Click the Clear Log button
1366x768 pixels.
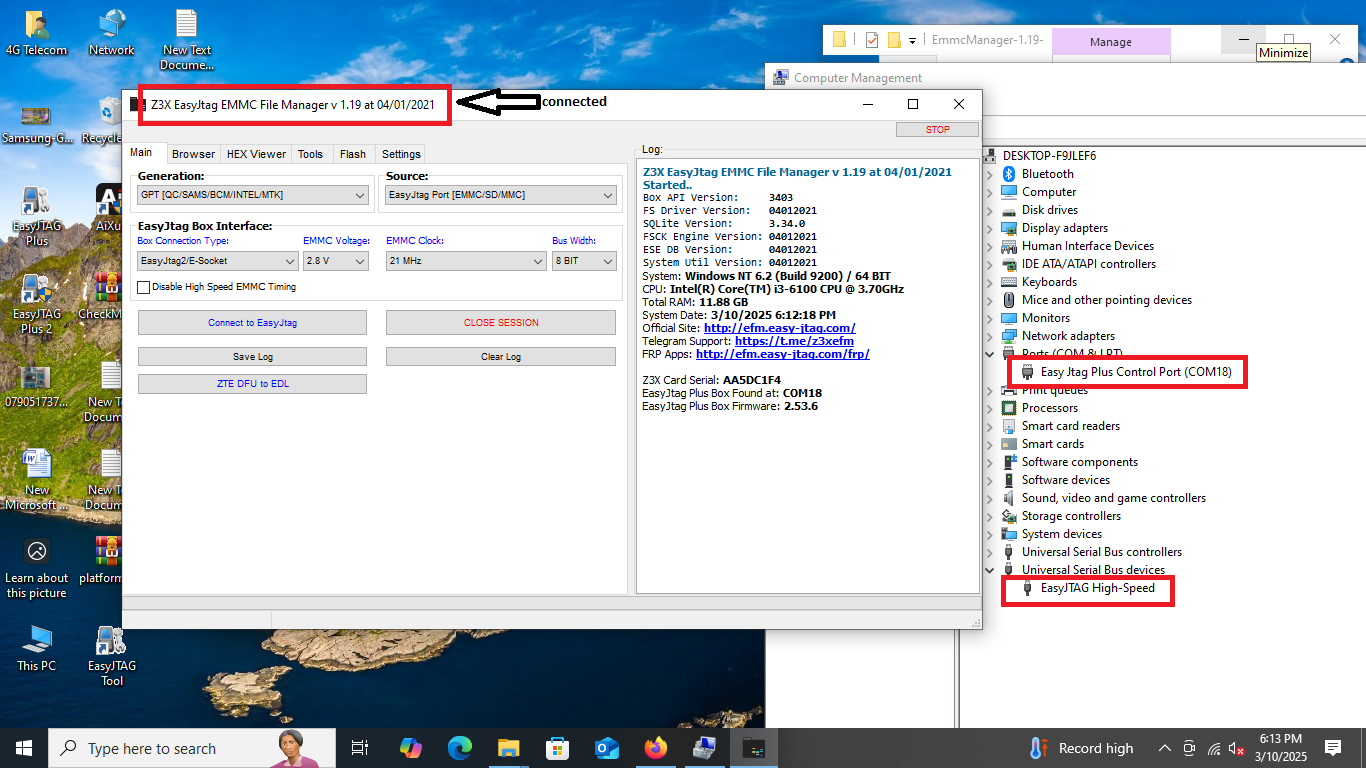click(x=501, y=357)
